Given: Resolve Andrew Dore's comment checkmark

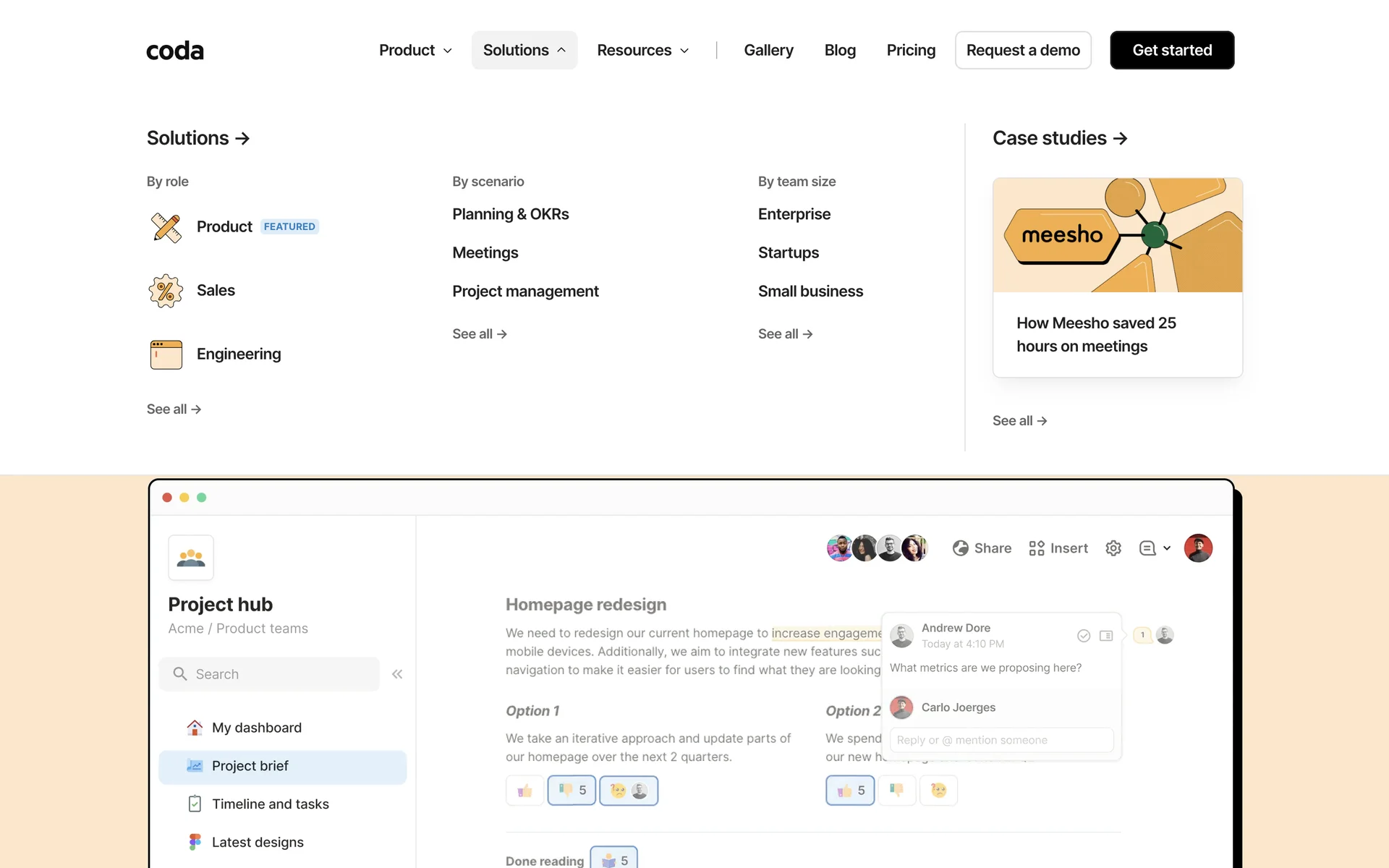Looking at the screenshot, I should pos(1084,636).
